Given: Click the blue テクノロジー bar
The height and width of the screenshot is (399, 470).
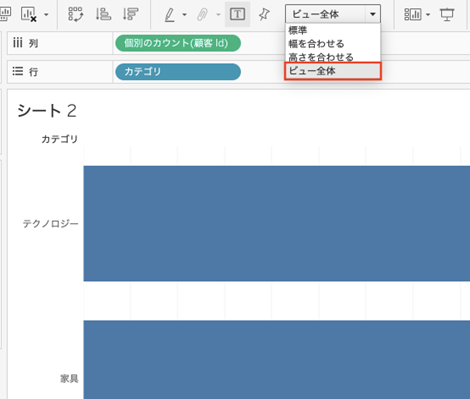Looking at the screenshot, I should [x=277, y=223].
